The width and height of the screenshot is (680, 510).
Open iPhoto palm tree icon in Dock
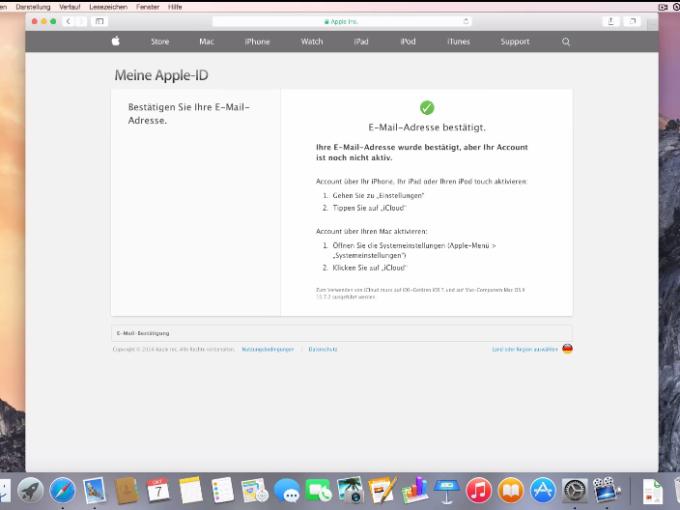(350, 490)
